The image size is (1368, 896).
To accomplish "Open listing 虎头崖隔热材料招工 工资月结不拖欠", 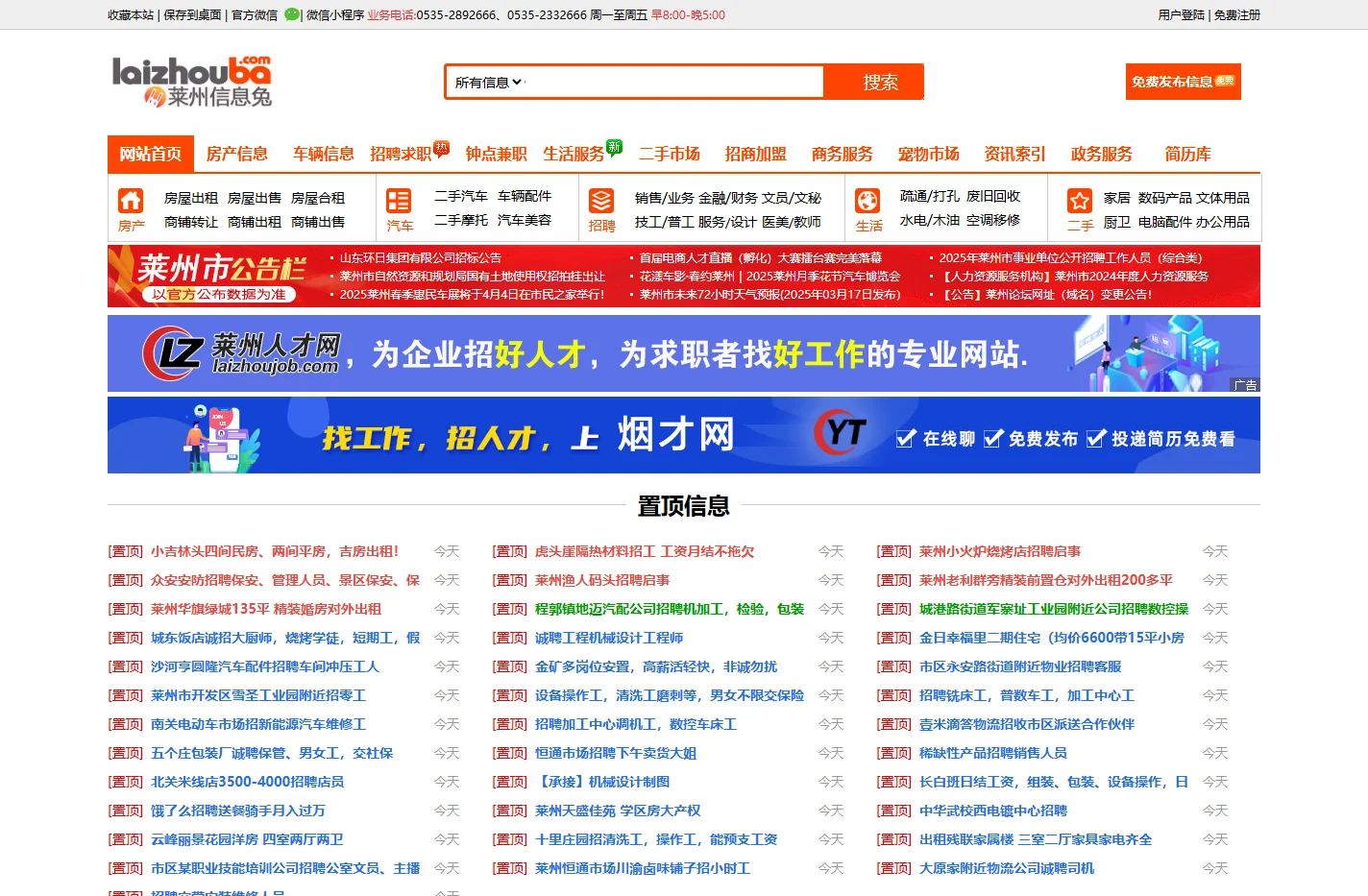I will pyautogui.click(x=645, y=551).
